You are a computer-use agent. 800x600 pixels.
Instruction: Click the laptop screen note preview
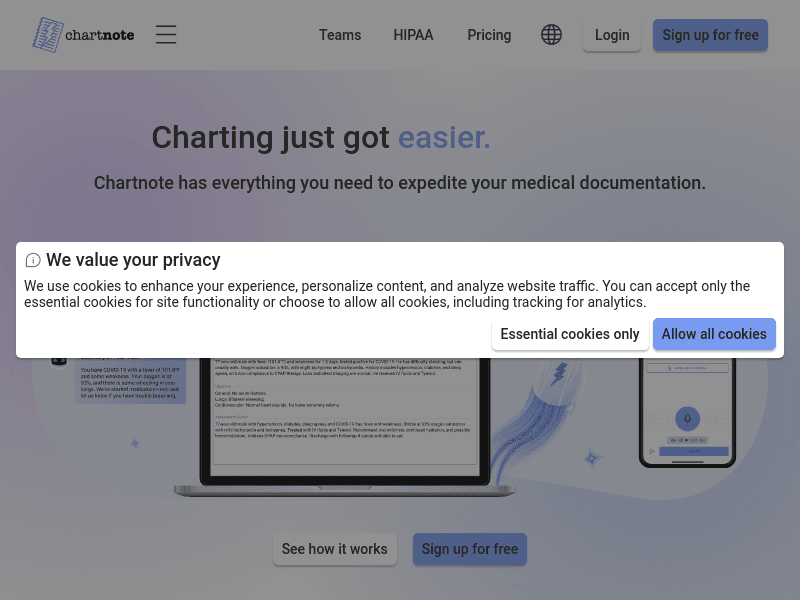(x=344, y=420)
